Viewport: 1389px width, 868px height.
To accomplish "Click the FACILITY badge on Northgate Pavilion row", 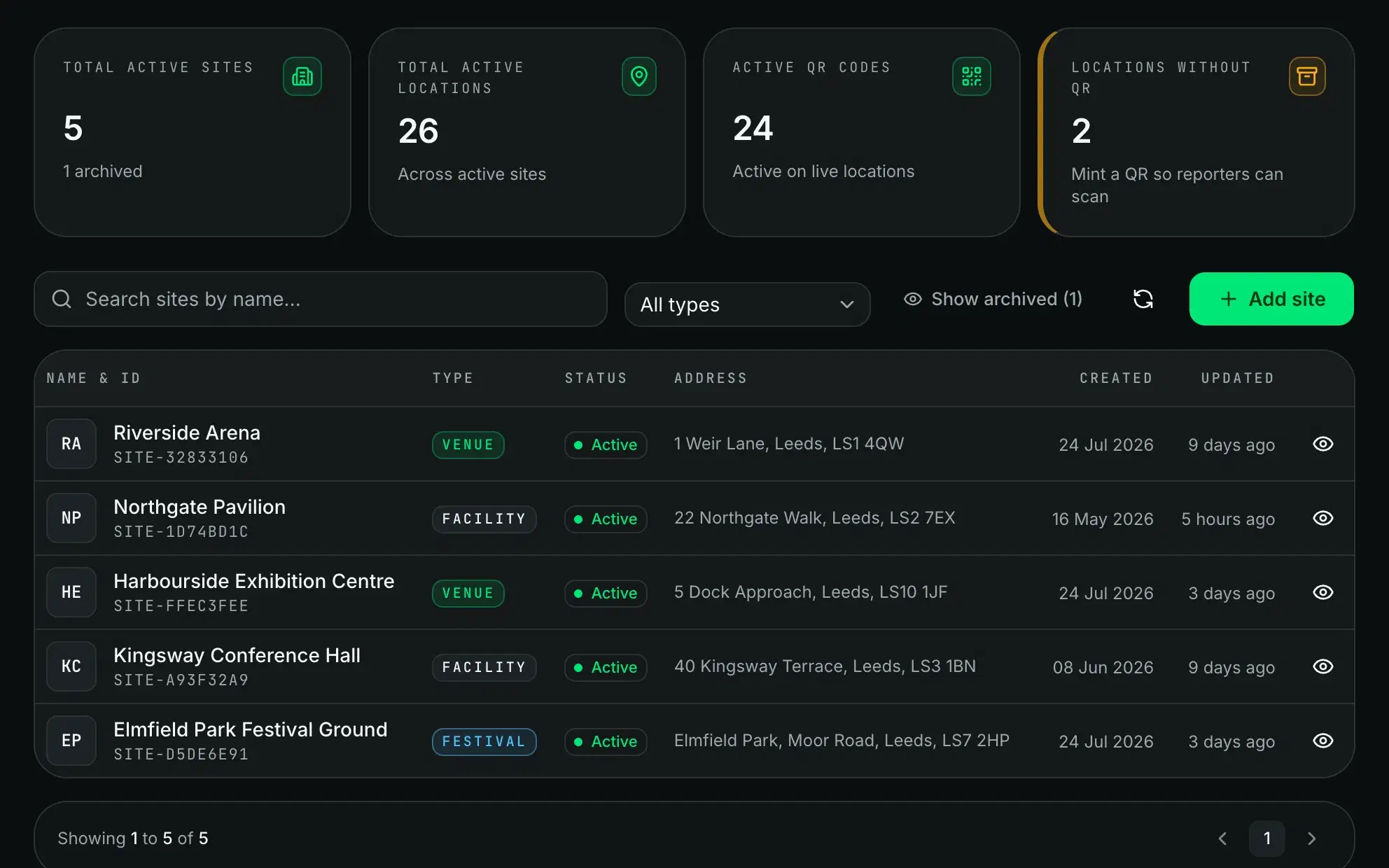I will click(484, 519).
